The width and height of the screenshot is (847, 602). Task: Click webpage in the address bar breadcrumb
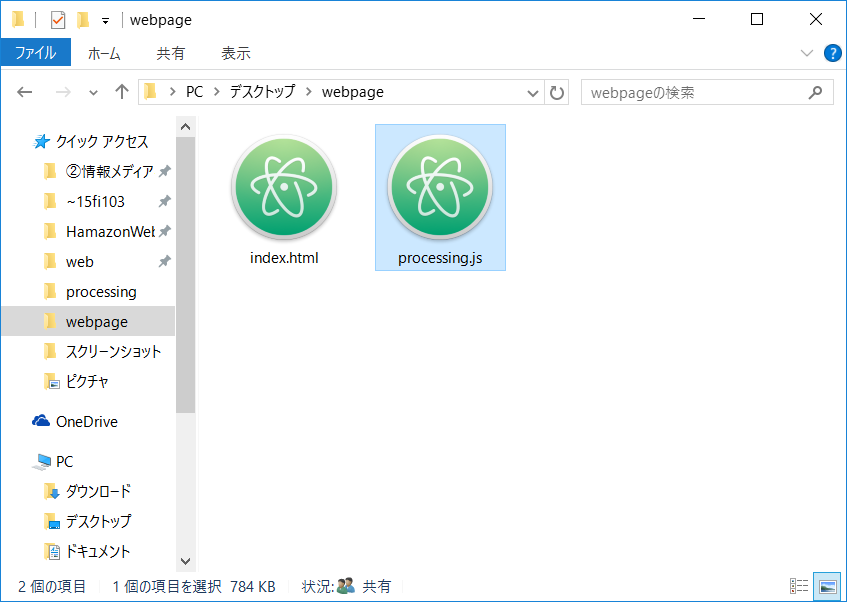353,92
